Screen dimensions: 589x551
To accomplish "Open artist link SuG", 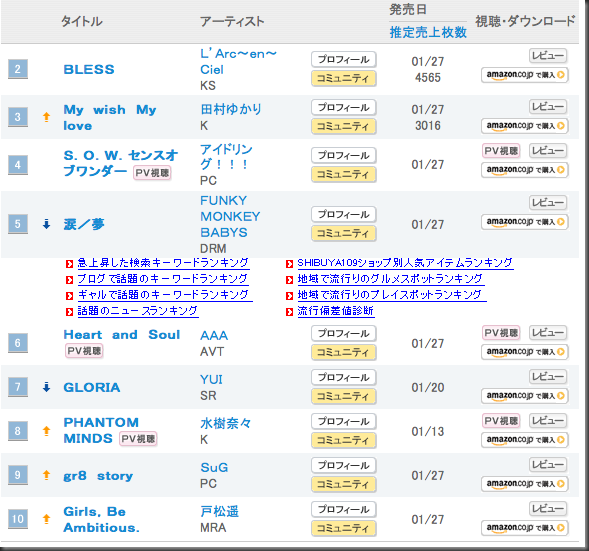I will [x=214, y=467].
